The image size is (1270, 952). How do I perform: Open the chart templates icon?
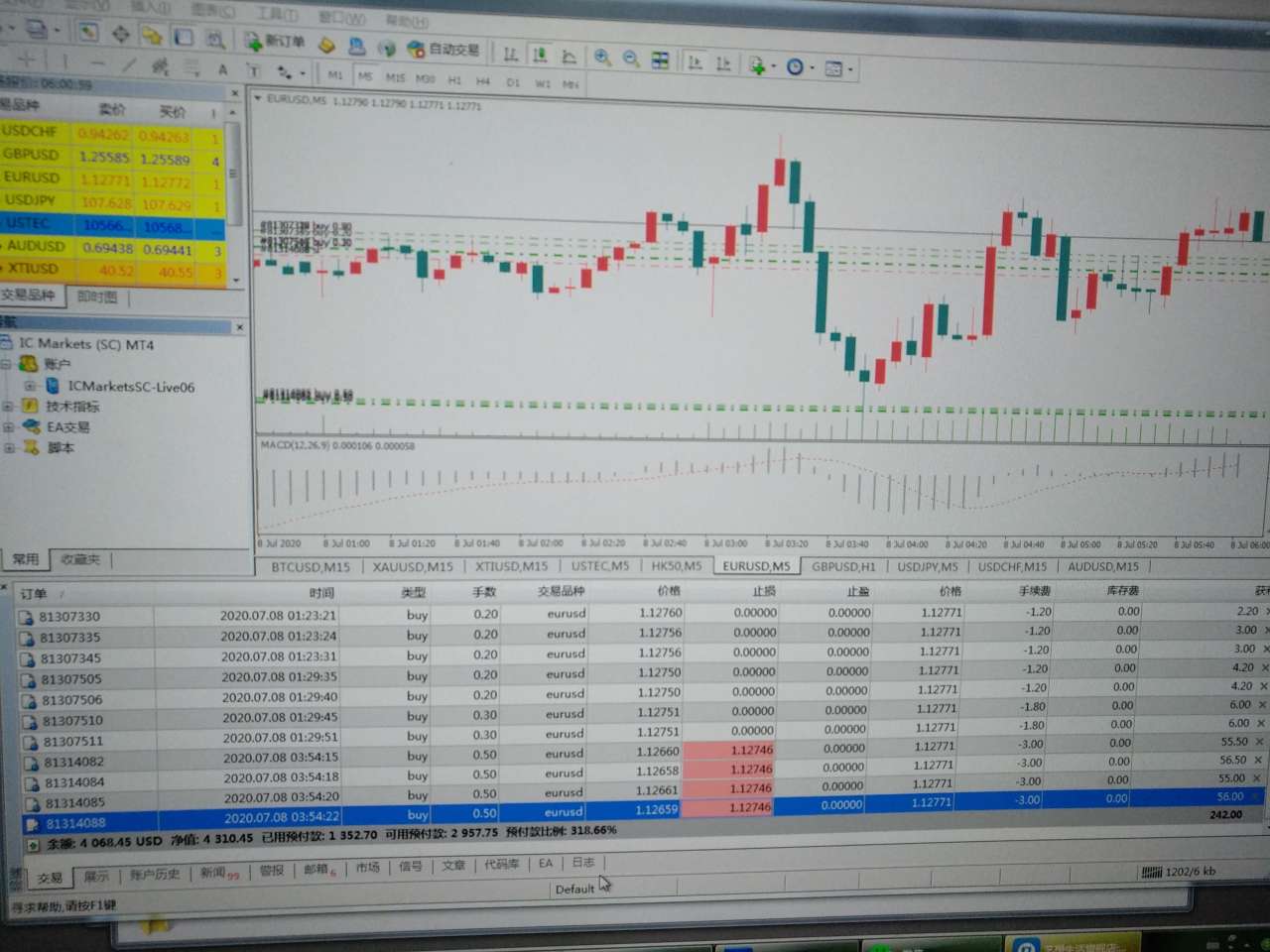coord(833,68)
